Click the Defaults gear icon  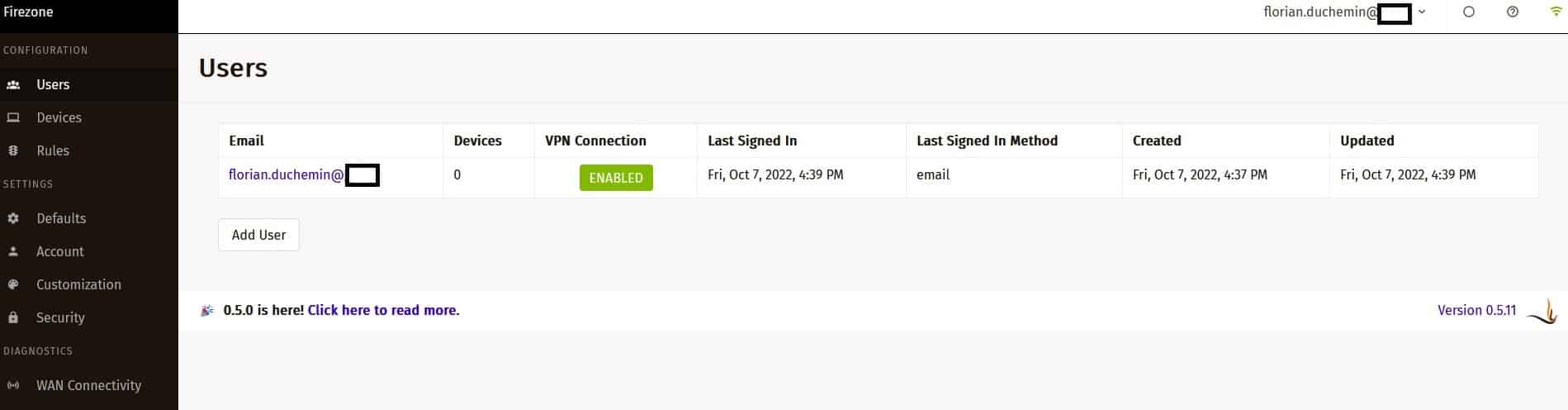(13, 219)
